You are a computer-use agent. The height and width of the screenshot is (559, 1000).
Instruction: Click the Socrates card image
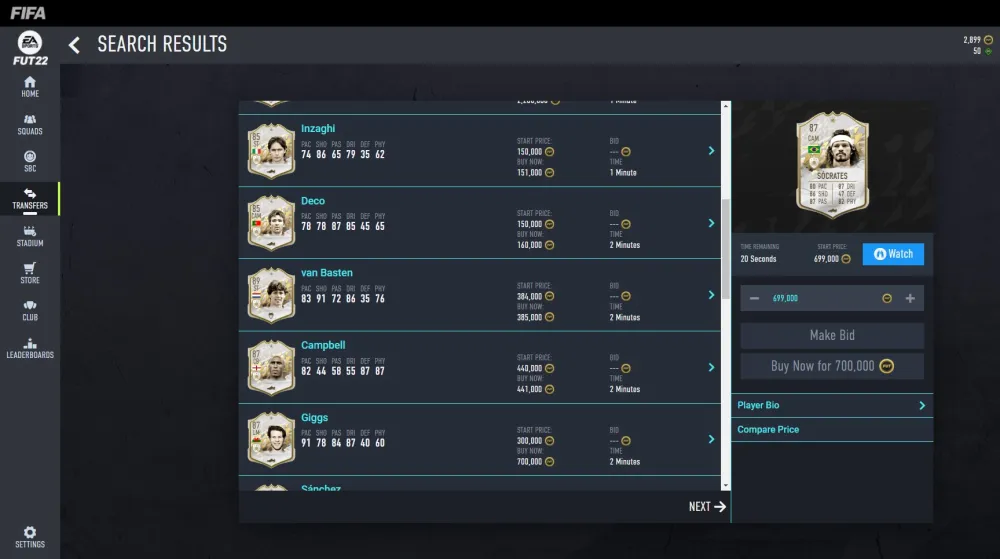pos(832,166)
